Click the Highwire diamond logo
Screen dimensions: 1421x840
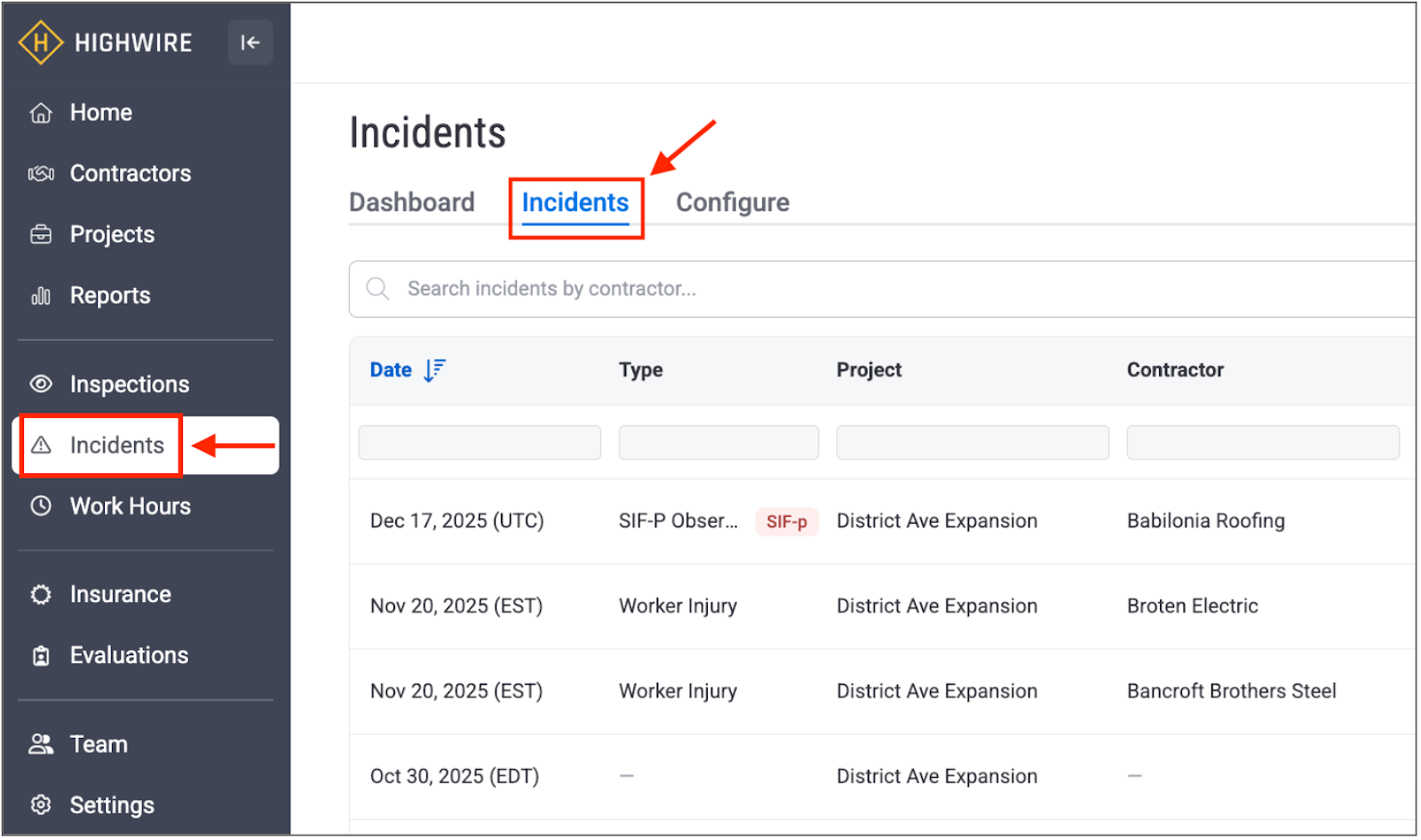[40, 43]
